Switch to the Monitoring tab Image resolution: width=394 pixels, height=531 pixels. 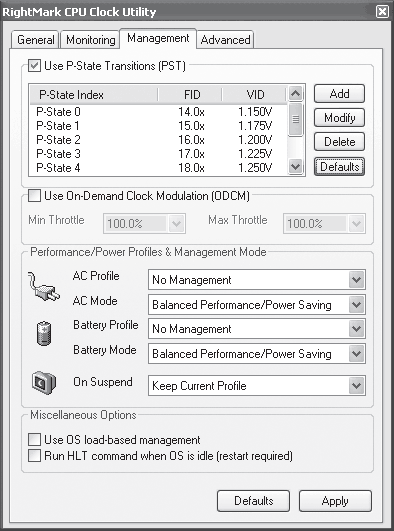click(x=90, y=40)
